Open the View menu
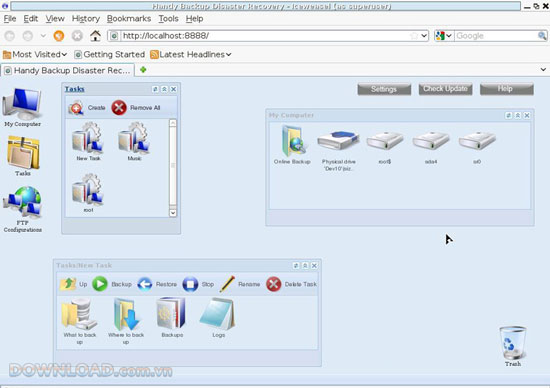This screenshot has height=388, width=550. [55, 19]
